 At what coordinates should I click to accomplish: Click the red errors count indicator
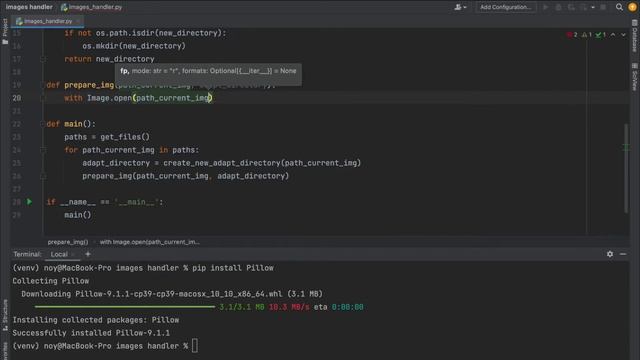pos(572,35)
